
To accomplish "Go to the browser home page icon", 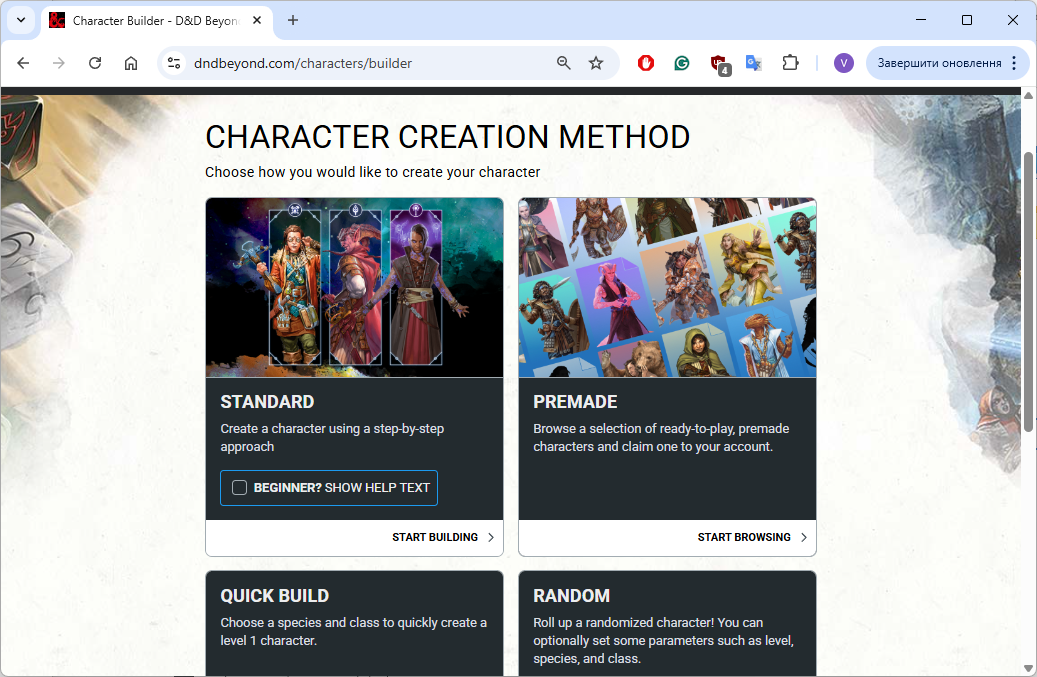I will point(131,63).
